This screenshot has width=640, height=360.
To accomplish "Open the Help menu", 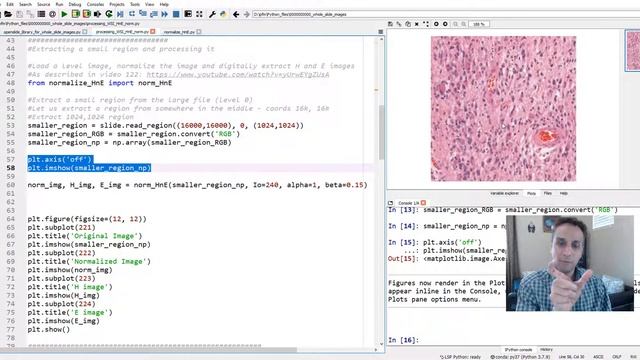I will click(164, 4).
